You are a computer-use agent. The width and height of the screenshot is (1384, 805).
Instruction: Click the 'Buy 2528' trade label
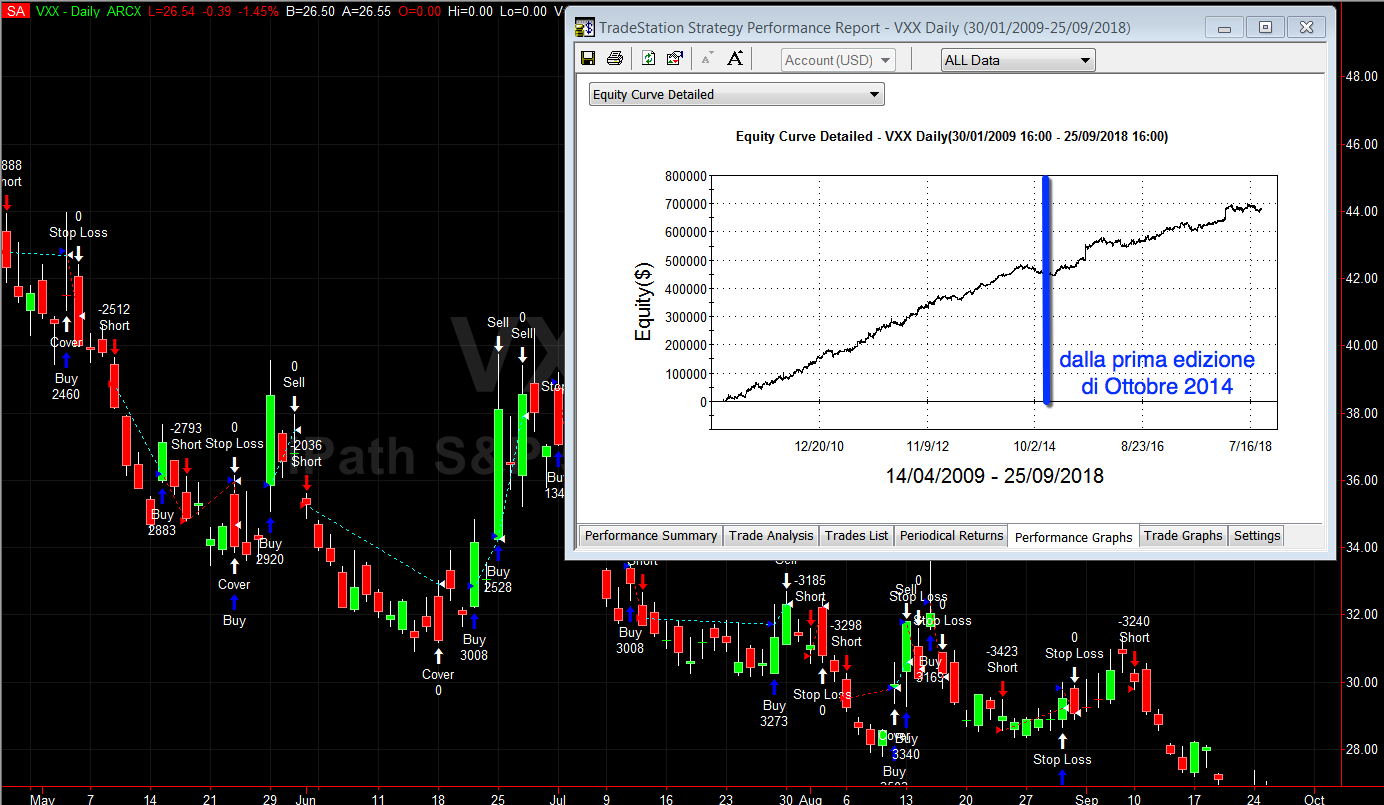click(498, 580)
